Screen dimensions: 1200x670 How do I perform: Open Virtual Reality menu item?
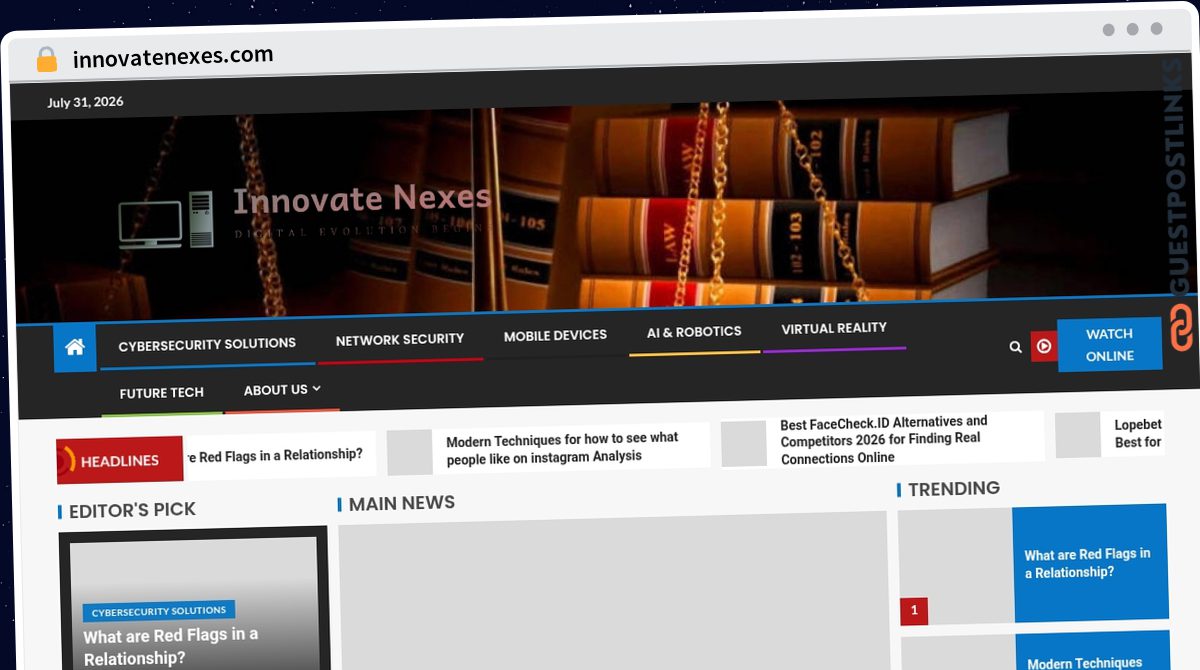pyautogui.click(x=834, y=328)
